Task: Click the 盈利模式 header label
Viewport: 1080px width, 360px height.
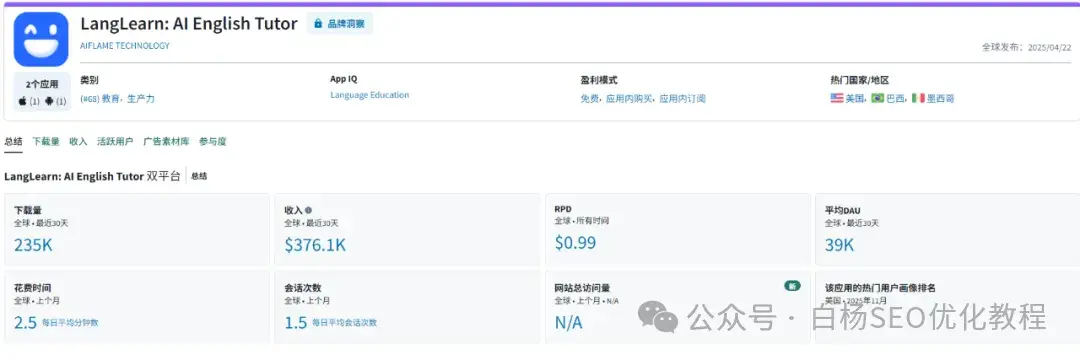Action: 599,80
